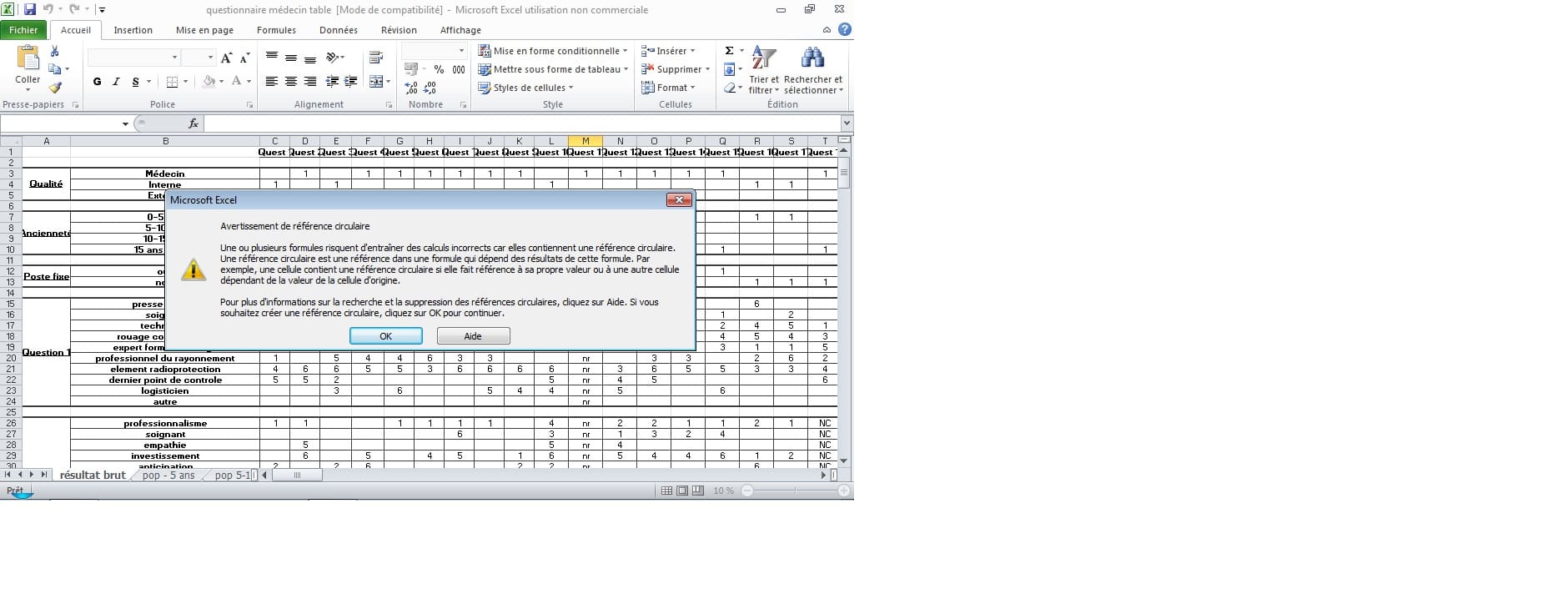This screenshot has width=1568, height=594.
Task: Click the insert function fx icon
Action: click(193, 123)
